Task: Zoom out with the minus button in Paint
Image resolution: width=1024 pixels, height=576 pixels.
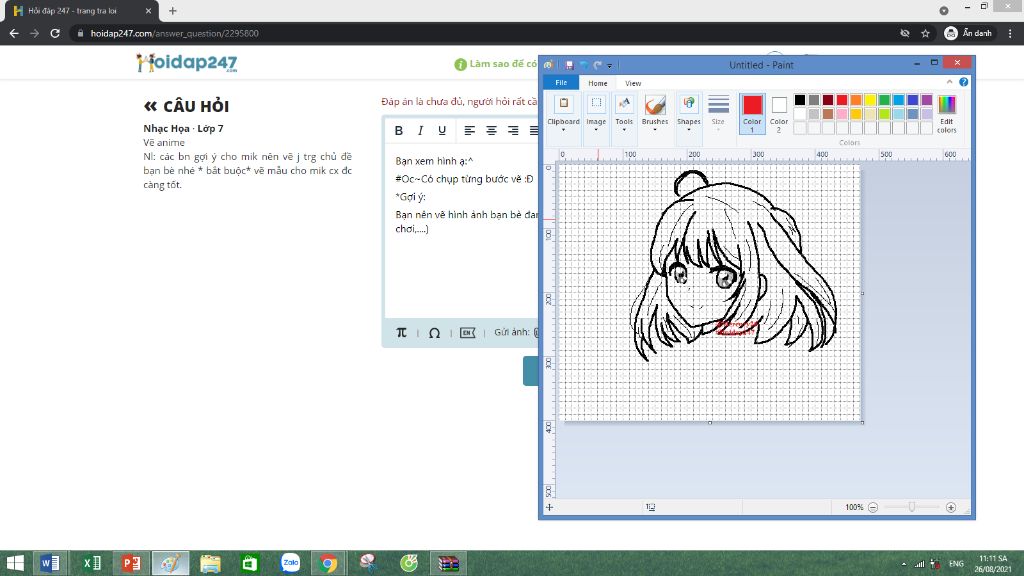Action: tap(873, 507)
